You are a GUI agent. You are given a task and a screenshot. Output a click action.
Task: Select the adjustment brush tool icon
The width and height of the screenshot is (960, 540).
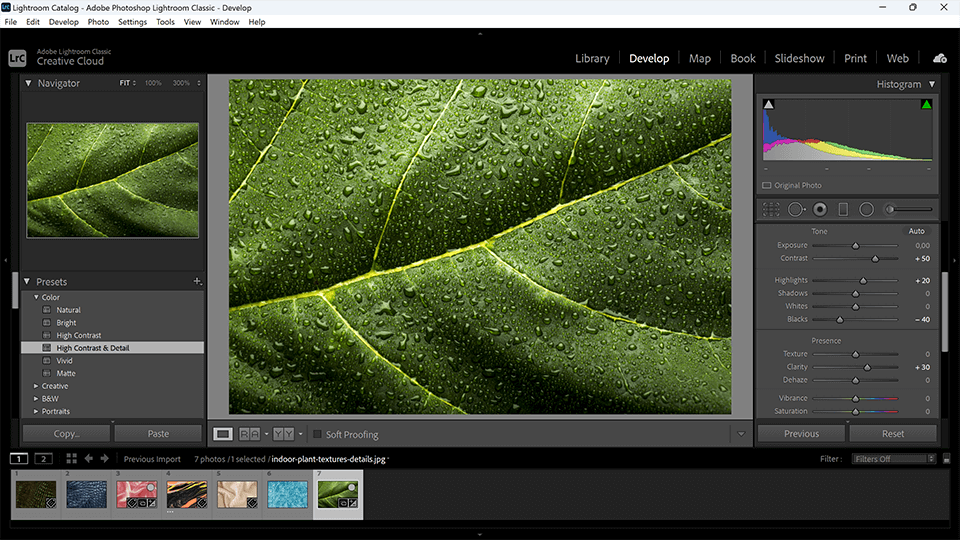[x=909, y=209]
